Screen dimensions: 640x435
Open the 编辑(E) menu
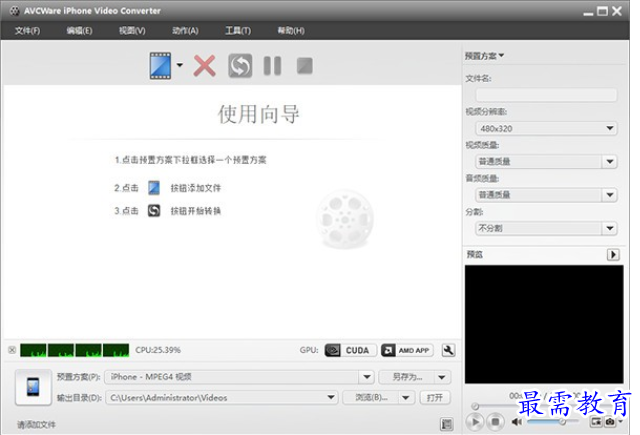[x=79, y=31]
